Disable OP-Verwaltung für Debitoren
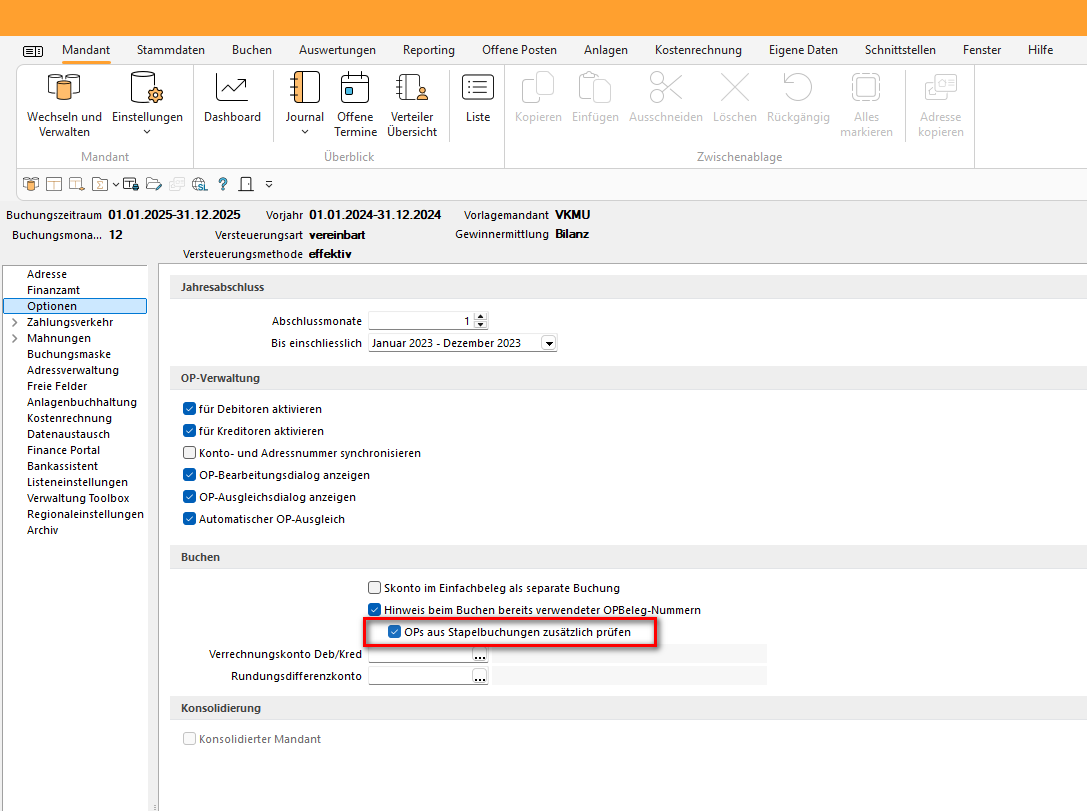Screen dimensions: 1087x811 (x=190, y=409)
